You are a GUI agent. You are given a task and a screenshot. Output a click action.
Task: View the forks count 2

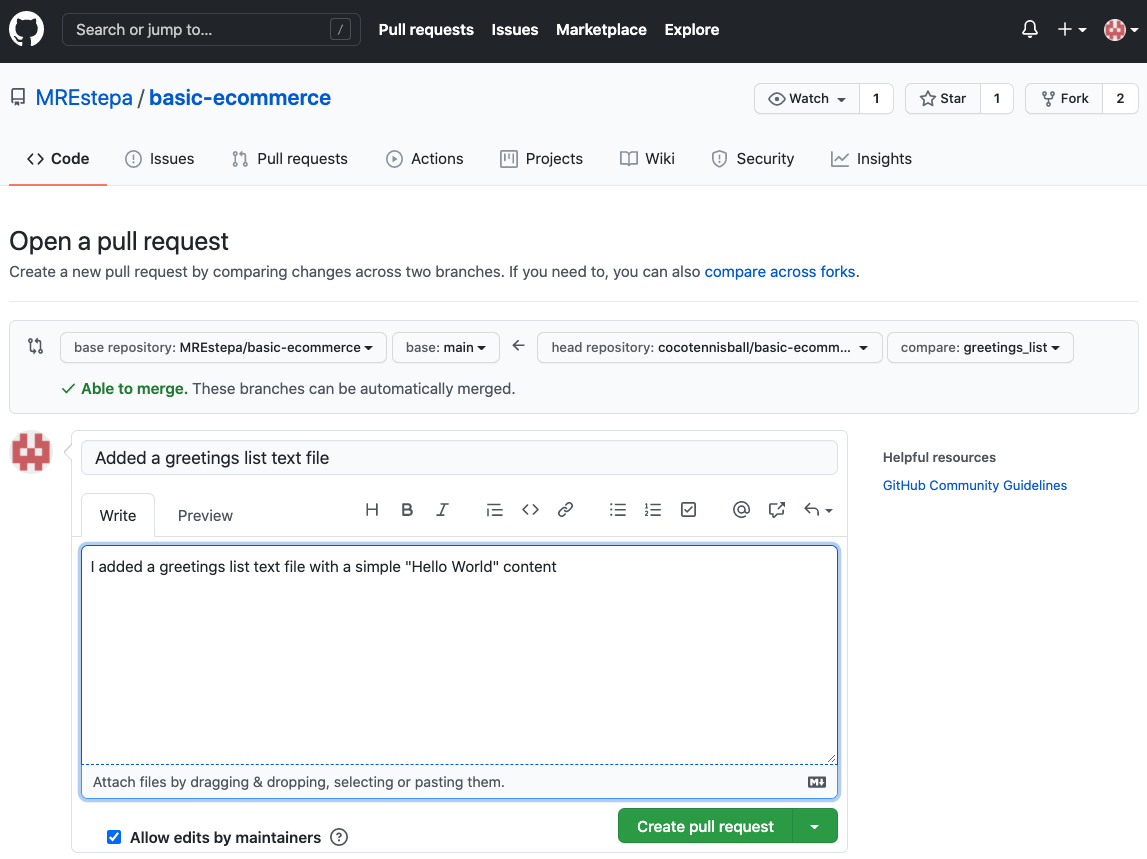(1120, 99)
